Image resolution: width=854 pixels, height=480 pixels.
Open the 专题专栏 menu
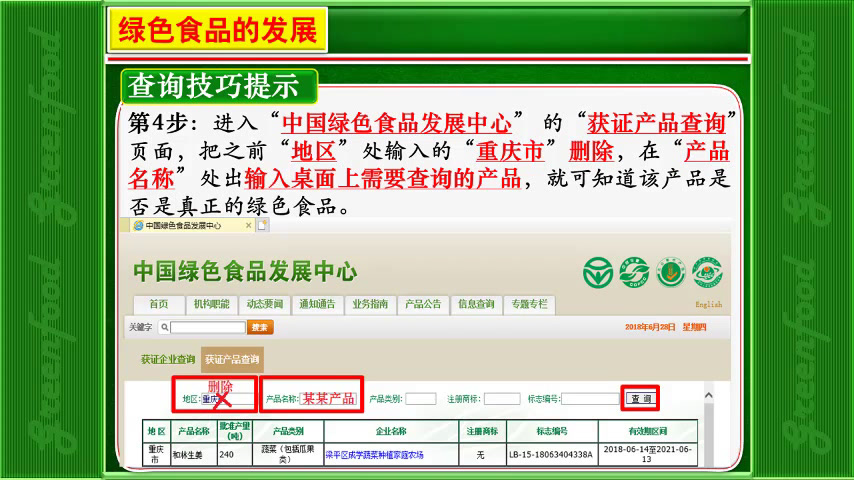coord(529,305)
